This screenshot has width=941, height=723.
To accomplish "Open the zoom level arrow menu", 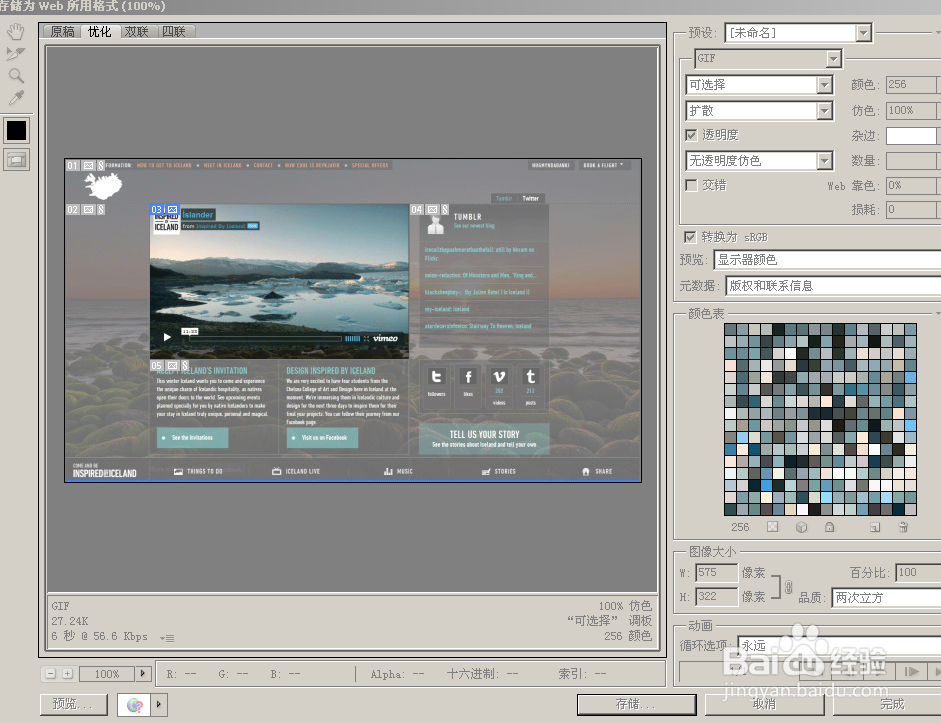I will 143,674.
